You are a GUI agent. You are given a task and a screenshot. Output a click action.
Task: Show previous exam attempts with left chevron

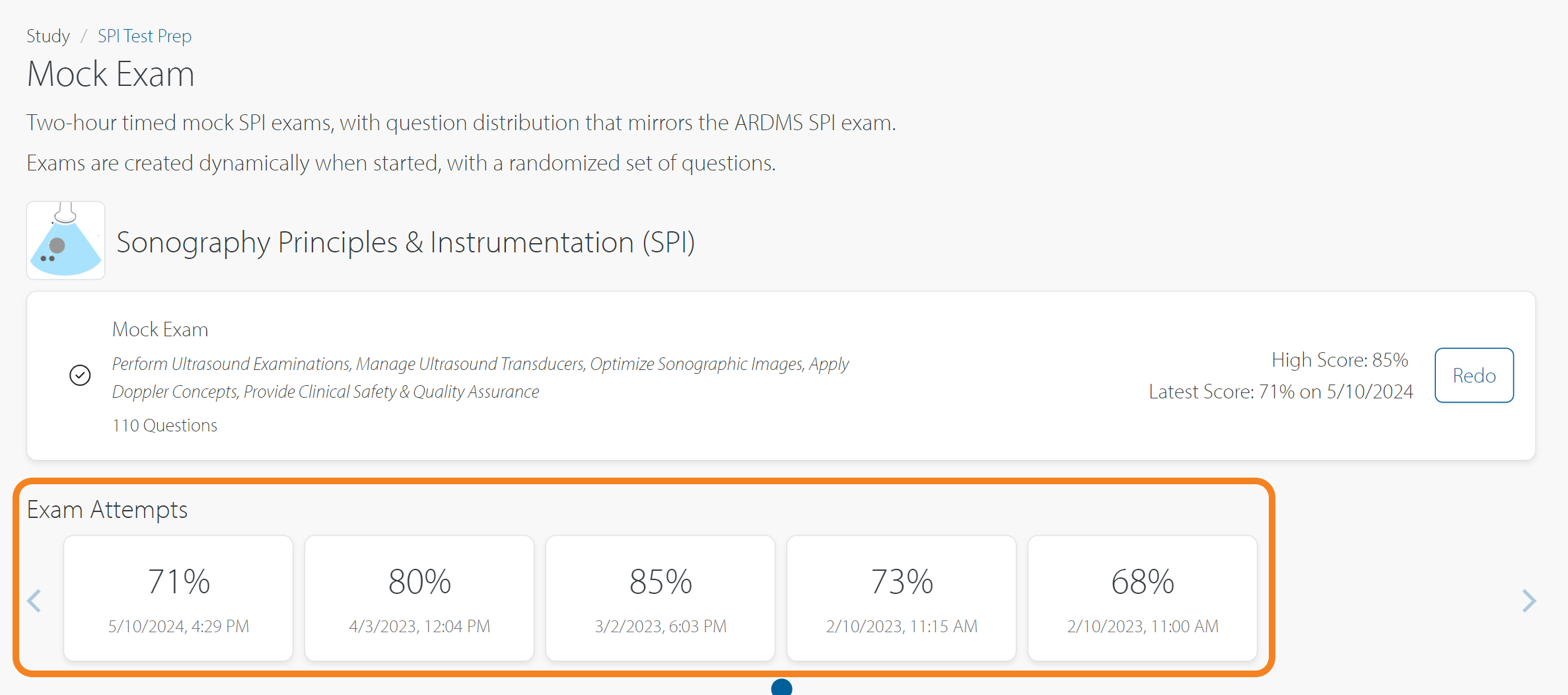tap(34, 601)
